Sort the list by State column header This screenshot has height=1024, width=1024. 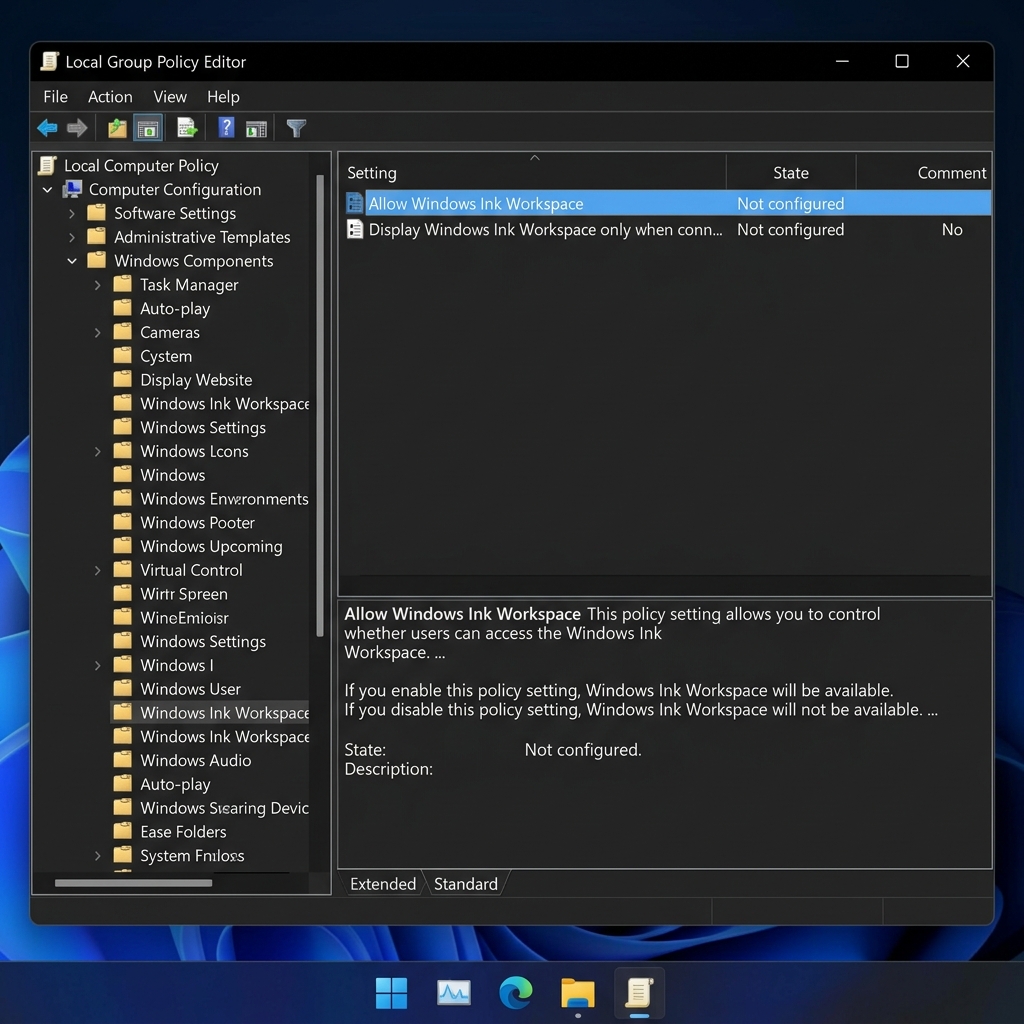click(x=790, y=173)
